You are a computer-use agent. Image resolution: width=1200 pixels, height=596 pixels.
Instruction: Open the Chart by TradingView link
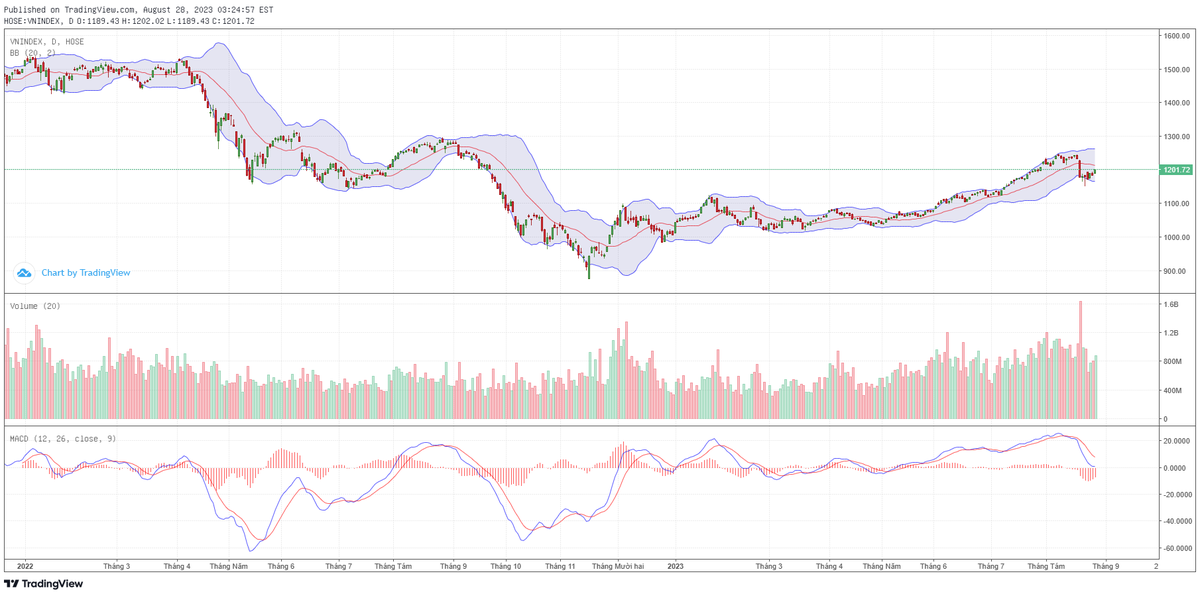tap(85, 272)
